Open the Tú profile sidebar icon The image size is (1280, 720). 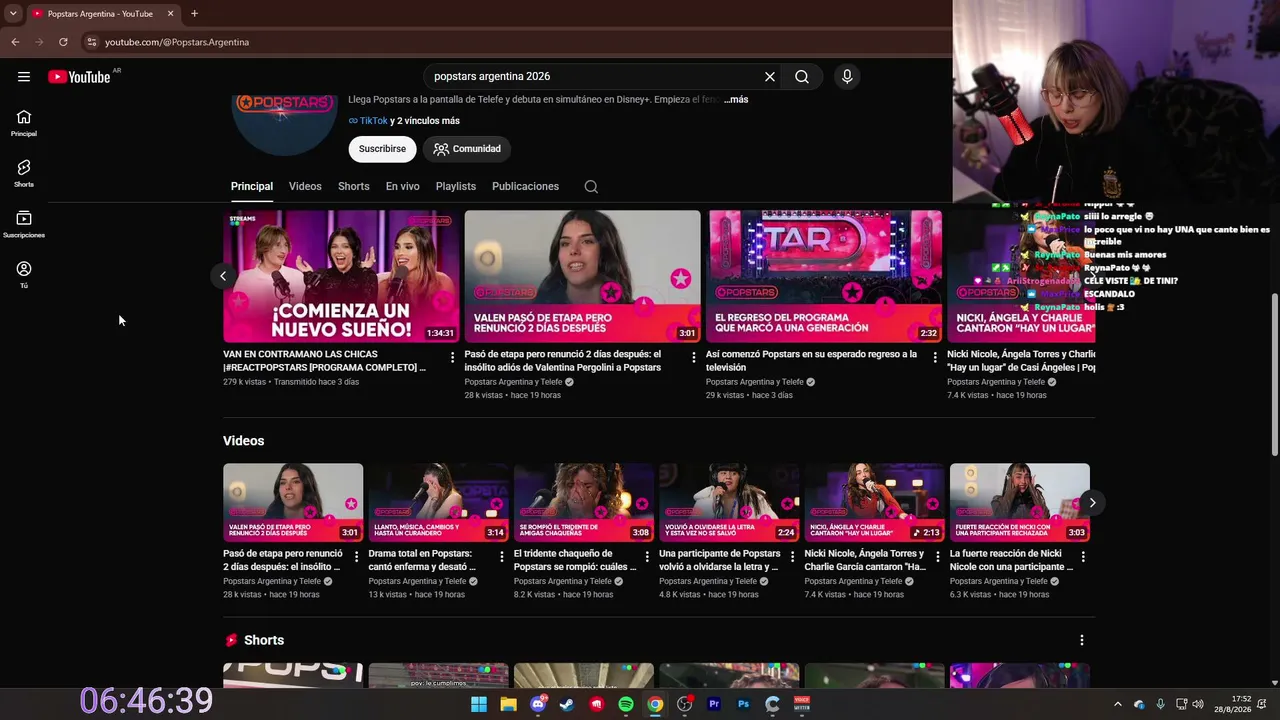point(24,275)
